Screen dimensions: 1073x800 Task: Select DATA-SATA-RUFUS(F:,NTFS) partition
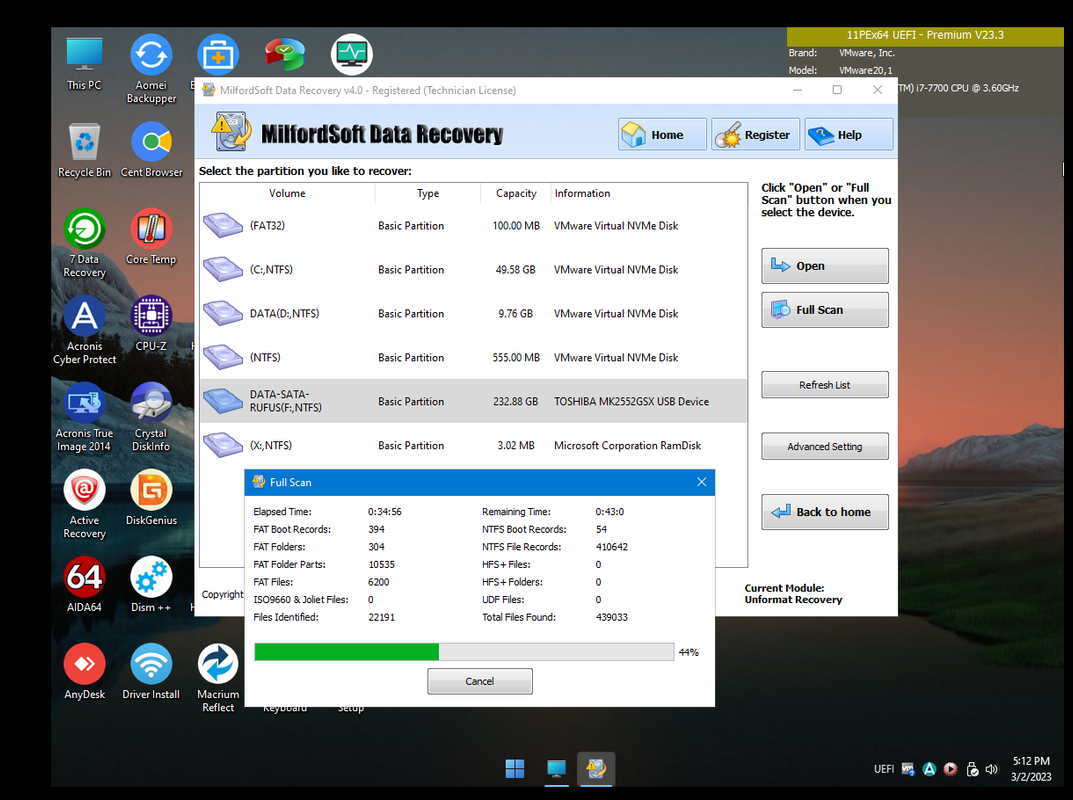pos(474,401)
